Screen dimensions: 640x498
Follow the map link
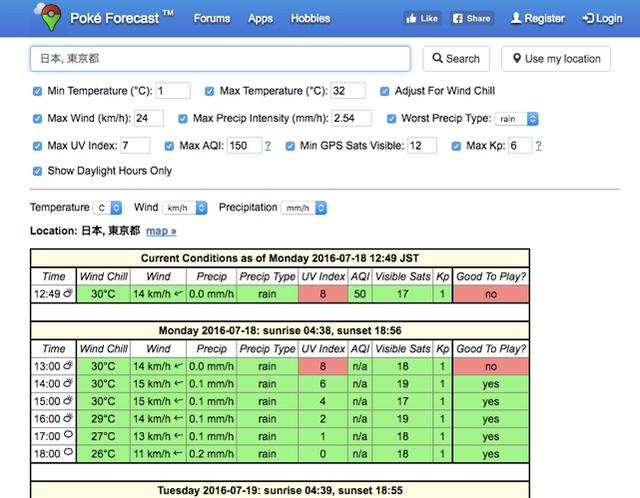coord(161,231)
